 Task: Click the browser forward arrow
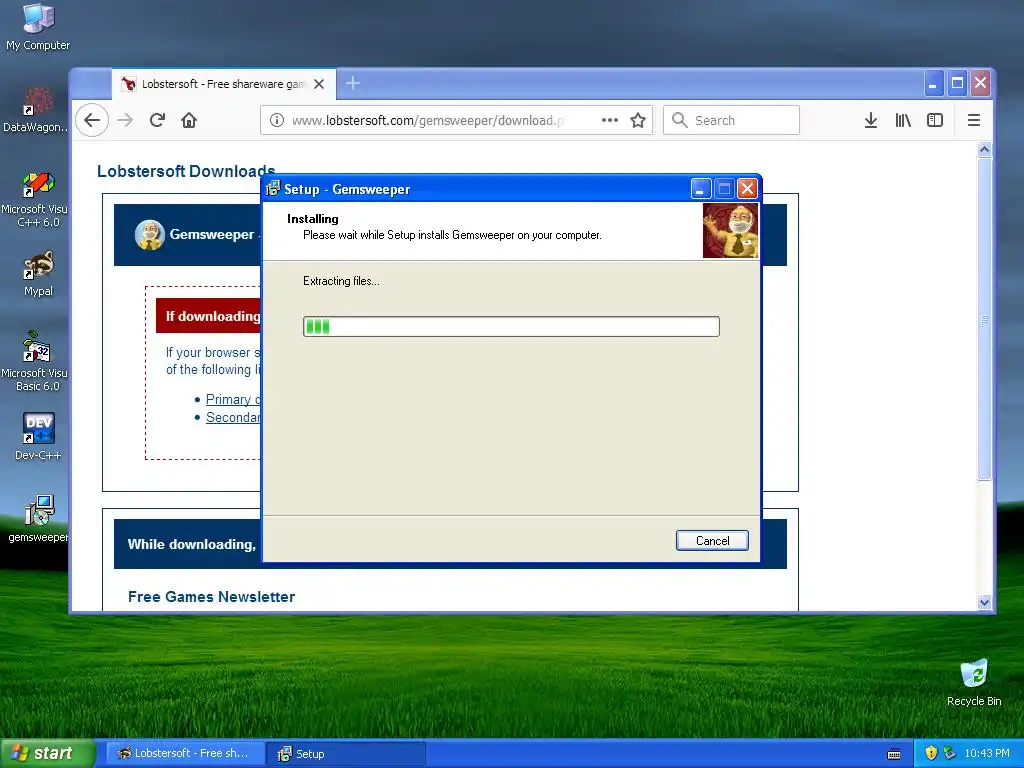click(125, 120)
